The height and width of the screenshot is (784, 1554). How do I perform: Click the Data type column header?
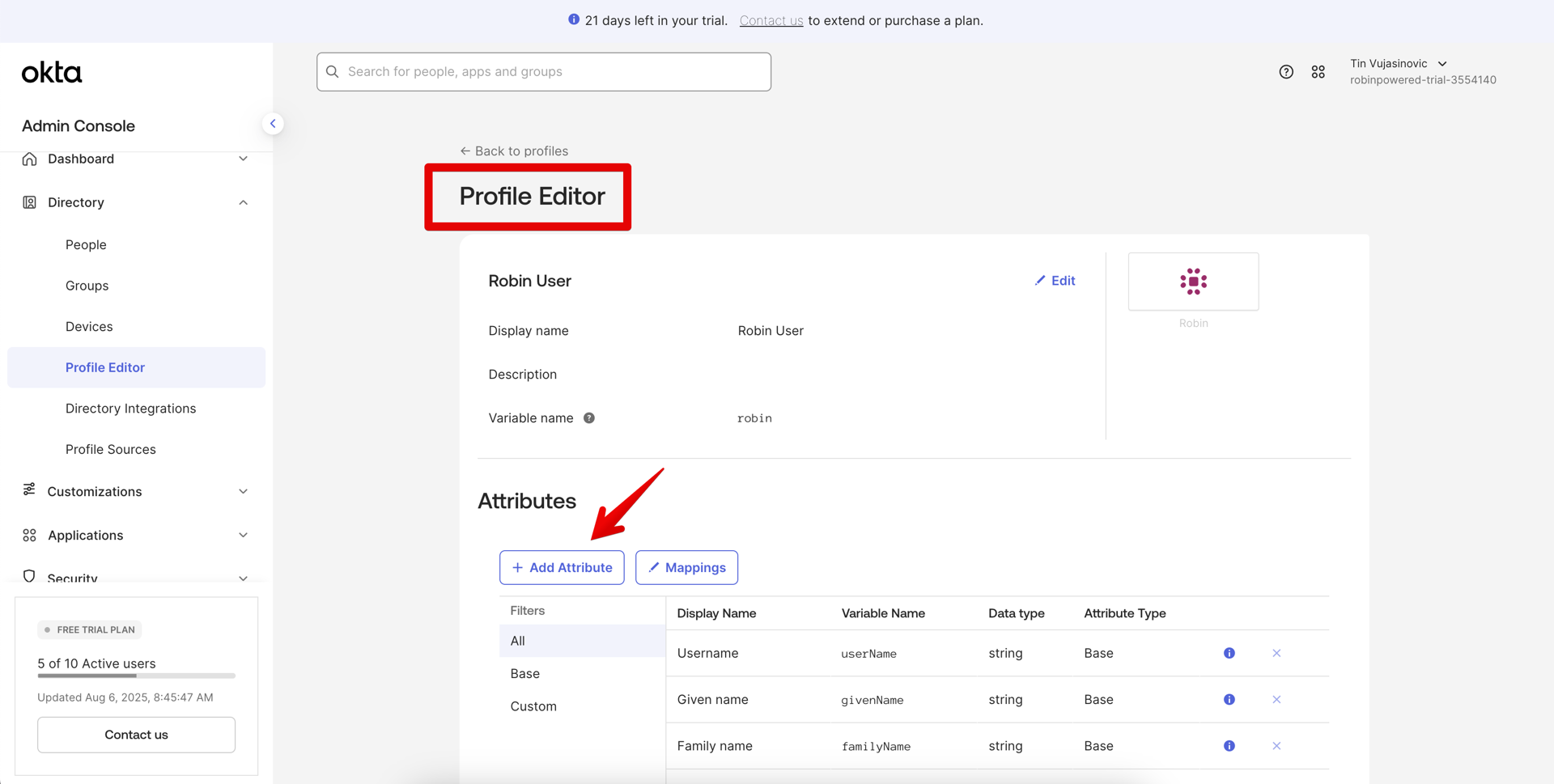click(1016, 613)
